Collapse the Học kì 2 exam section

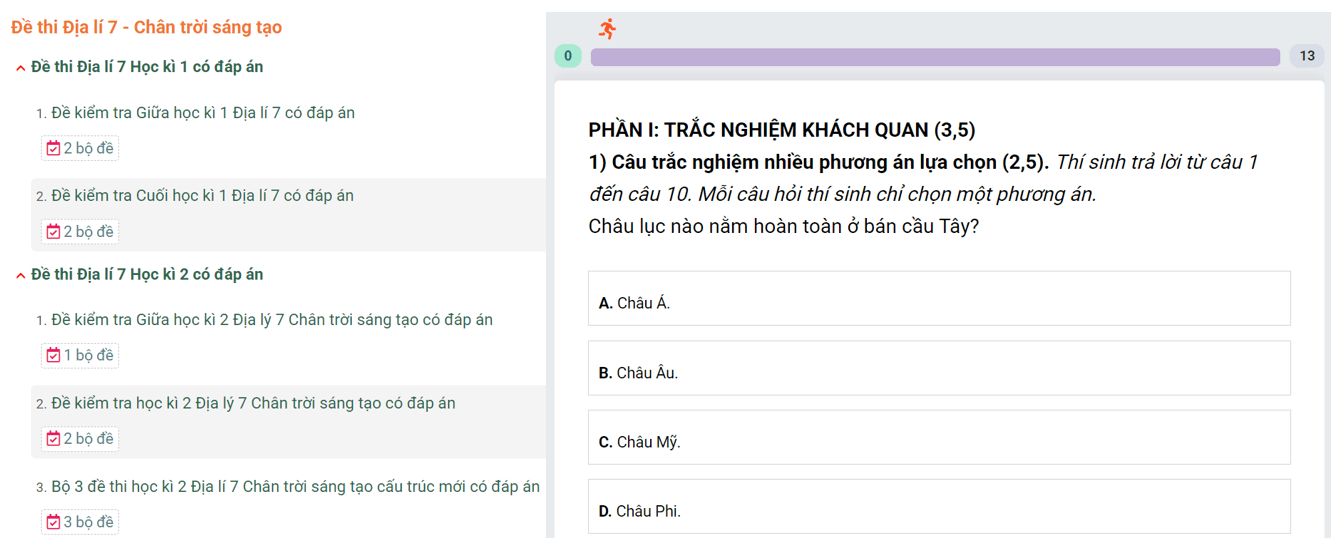click(21, 275)
